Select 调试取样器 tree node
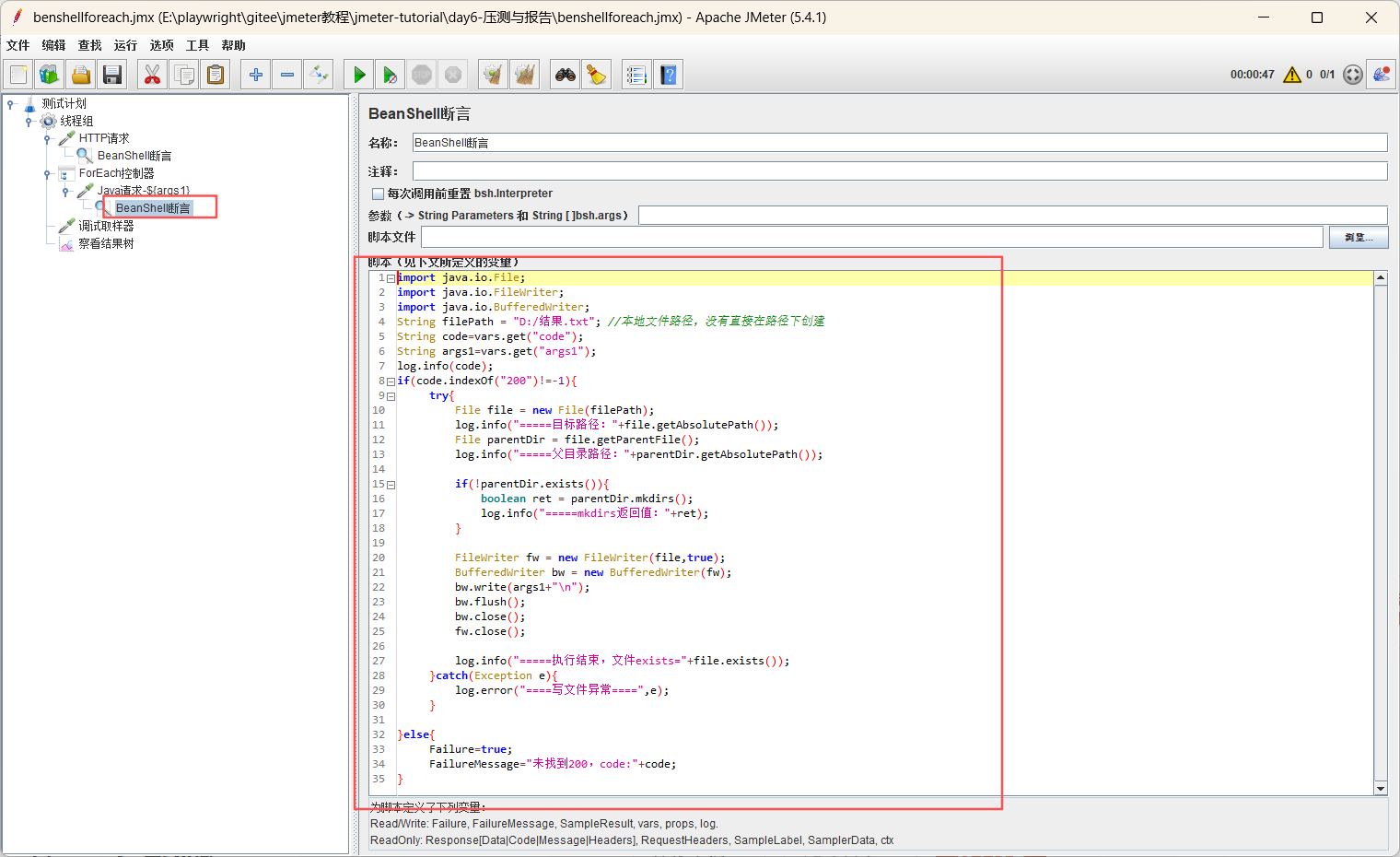Screen dimensions: 1400x857 [106, 226]
